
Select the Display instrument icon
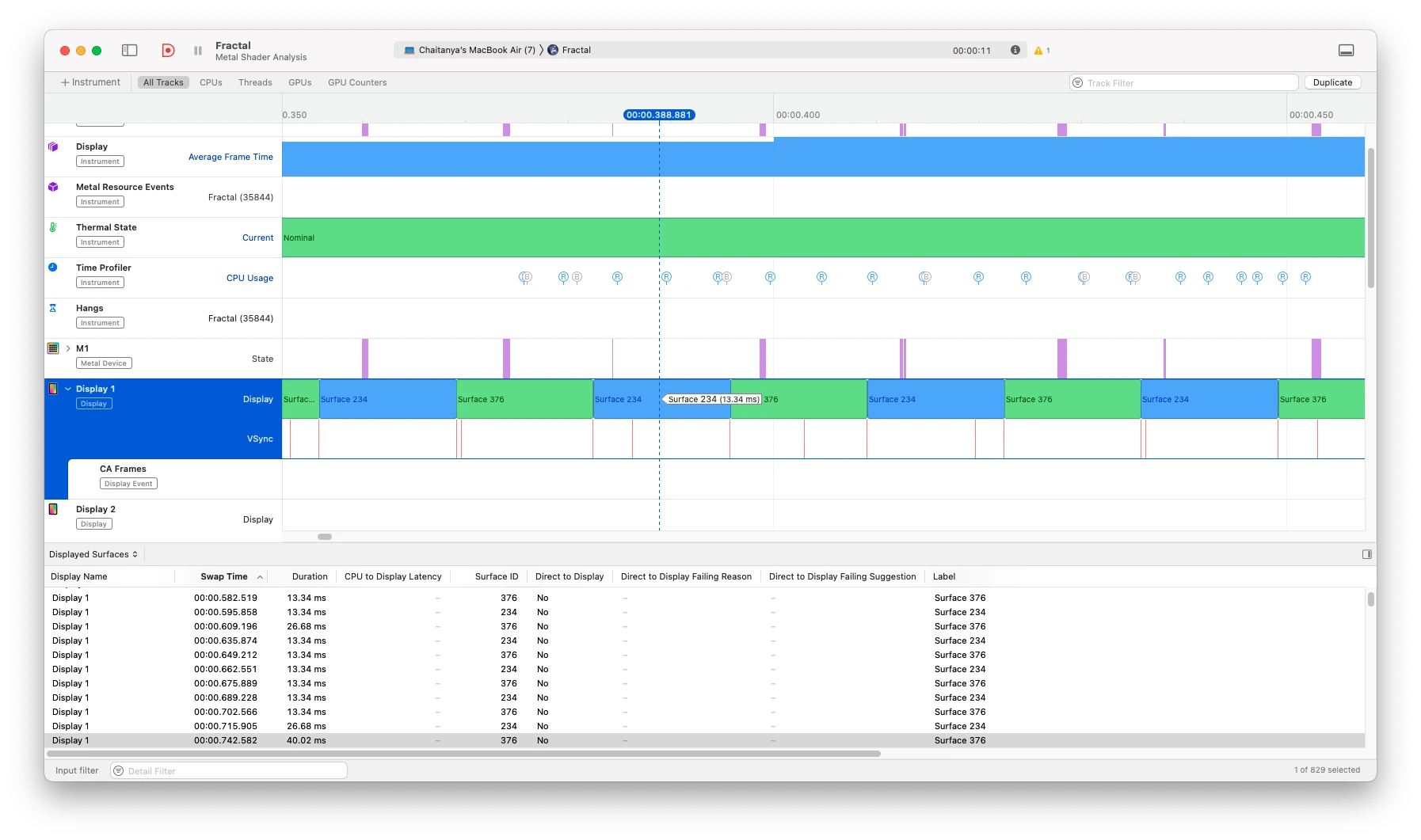pos(53,146)
